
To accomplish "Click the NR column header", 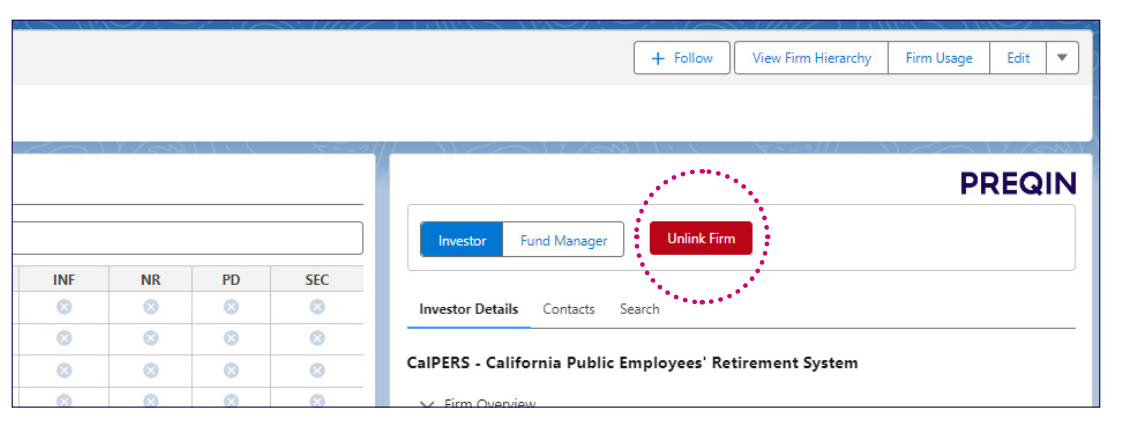I will point(150,280).
